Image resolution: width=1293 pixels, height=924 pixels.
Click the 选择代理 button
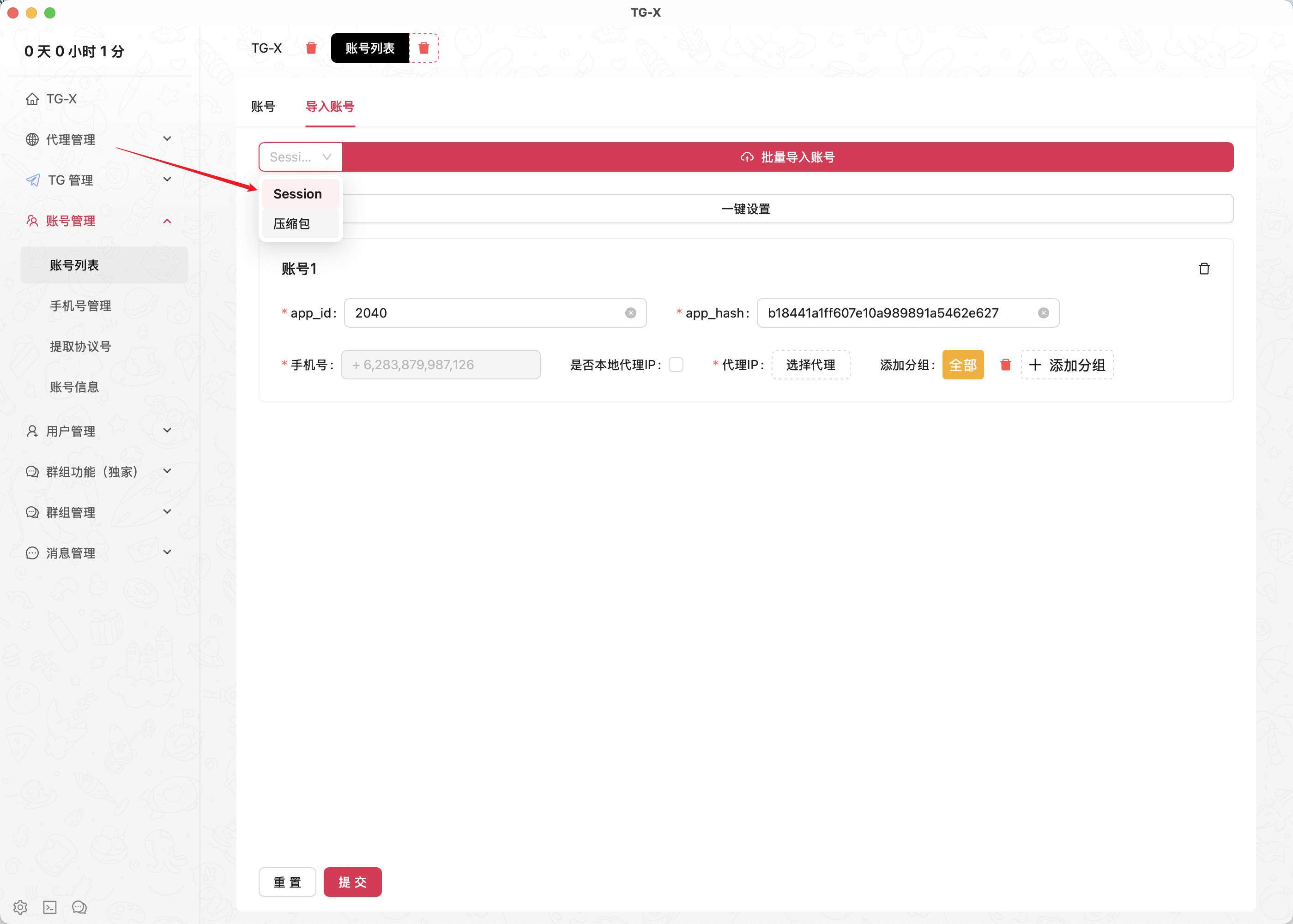tap(810, 365)
